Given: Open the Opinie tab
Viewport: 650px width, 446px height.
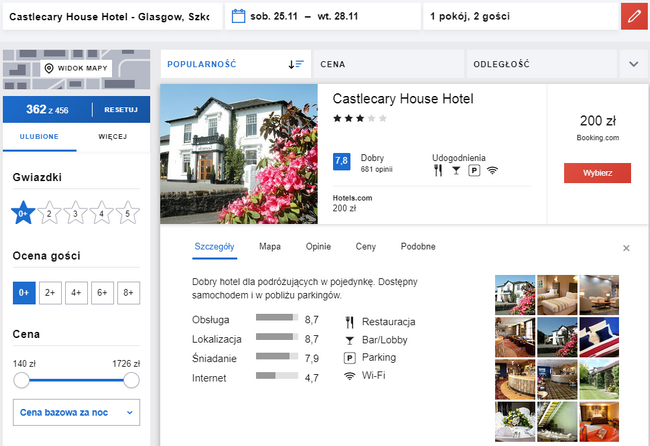Looking at the screenshot, I should click(318, 247).
